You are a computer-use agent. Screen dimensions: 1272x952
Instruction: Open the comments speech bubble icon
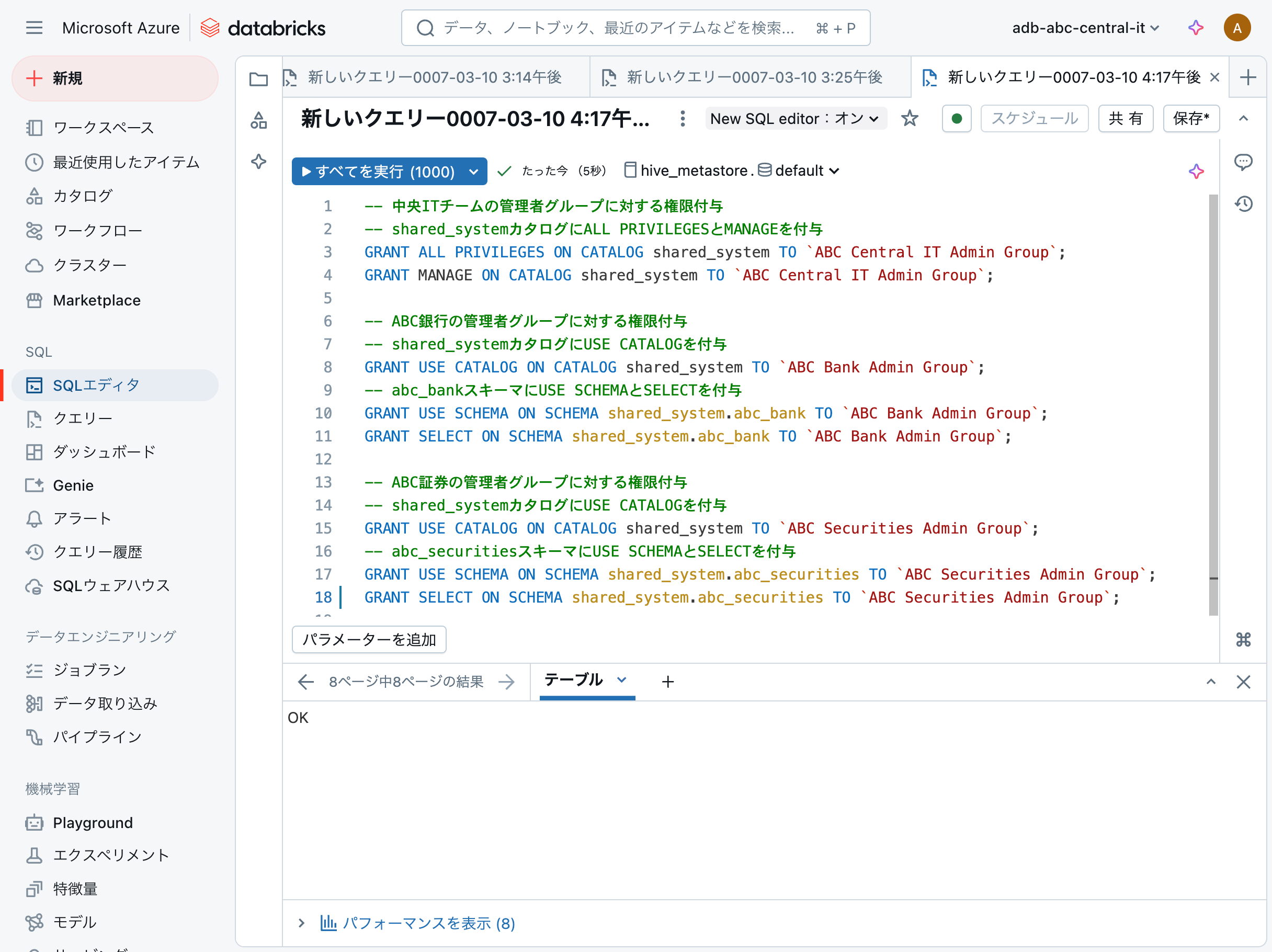pyautogui.click(x=1243, y=162)
